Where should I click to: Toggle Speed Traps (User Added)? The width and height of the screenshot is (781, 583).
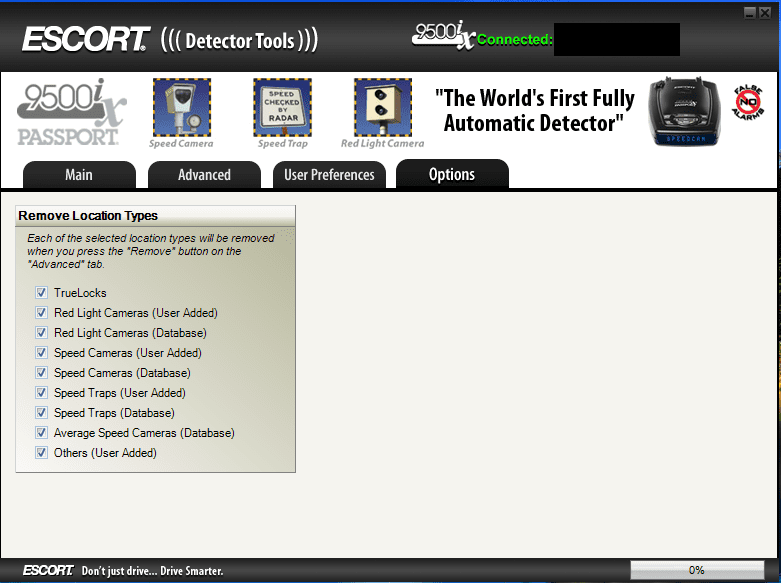point(41,393)
